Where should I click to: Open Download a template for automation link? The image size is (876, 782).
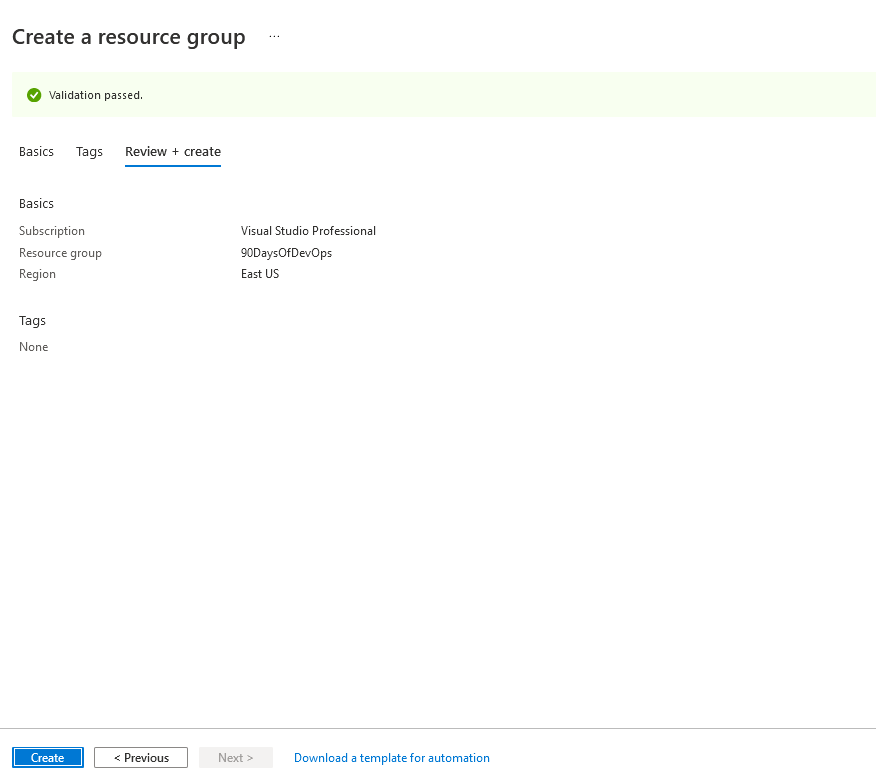pos(392,758)
